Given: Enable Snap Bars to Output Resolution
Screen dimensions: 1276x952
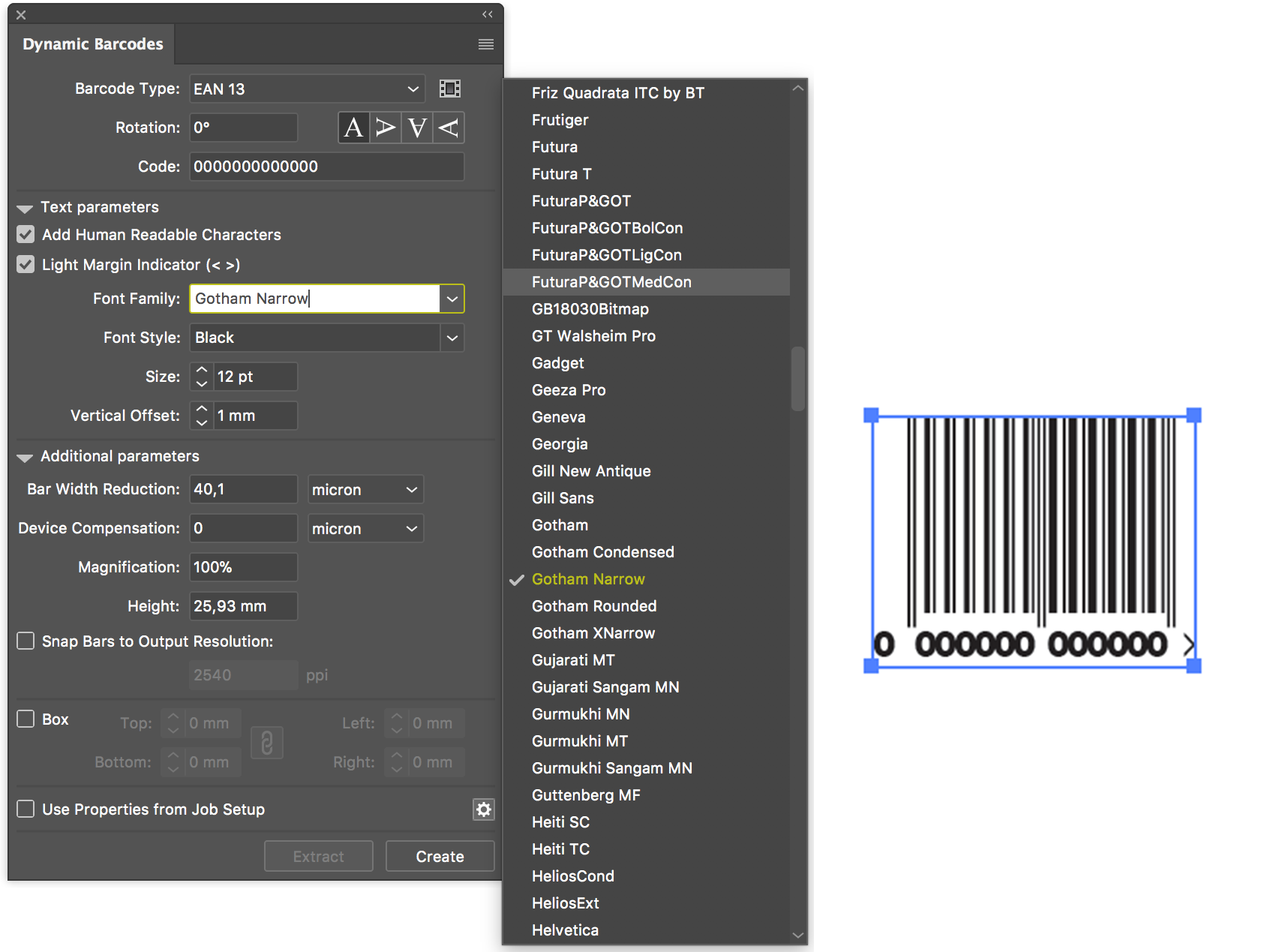Looking at the screenshot, I should [x=25, y=641].
